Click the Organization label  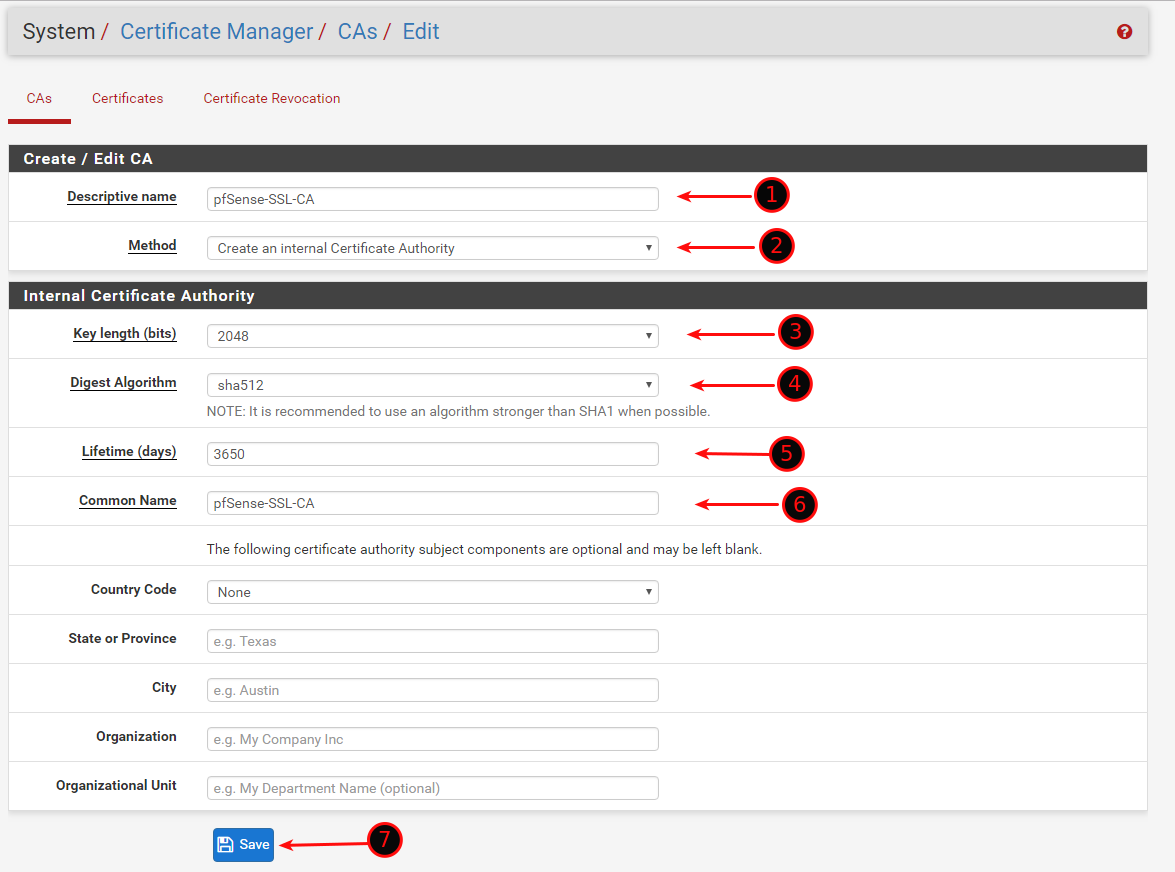pos(136,736)
